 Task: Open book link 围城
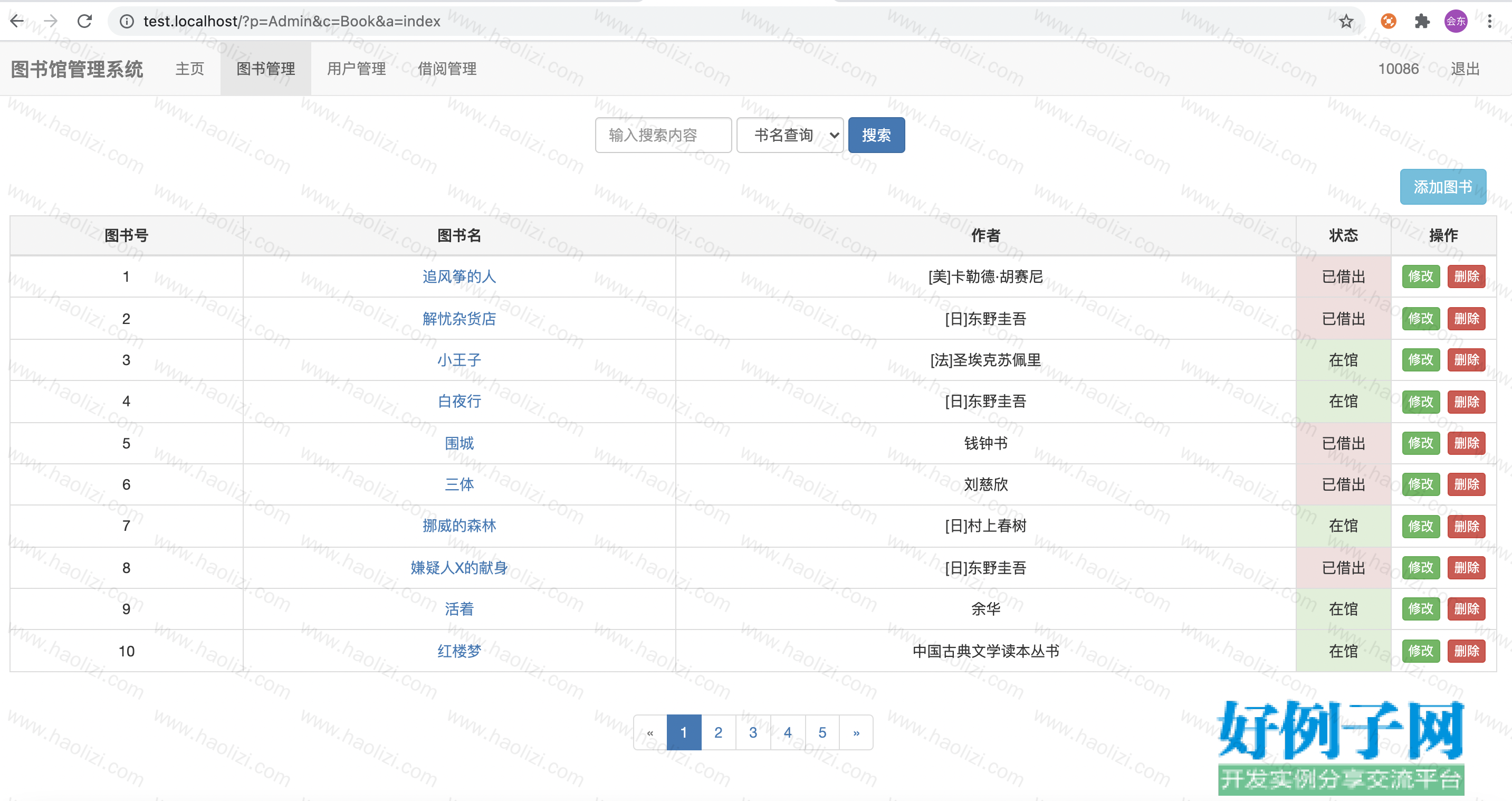tap(459, 443)
